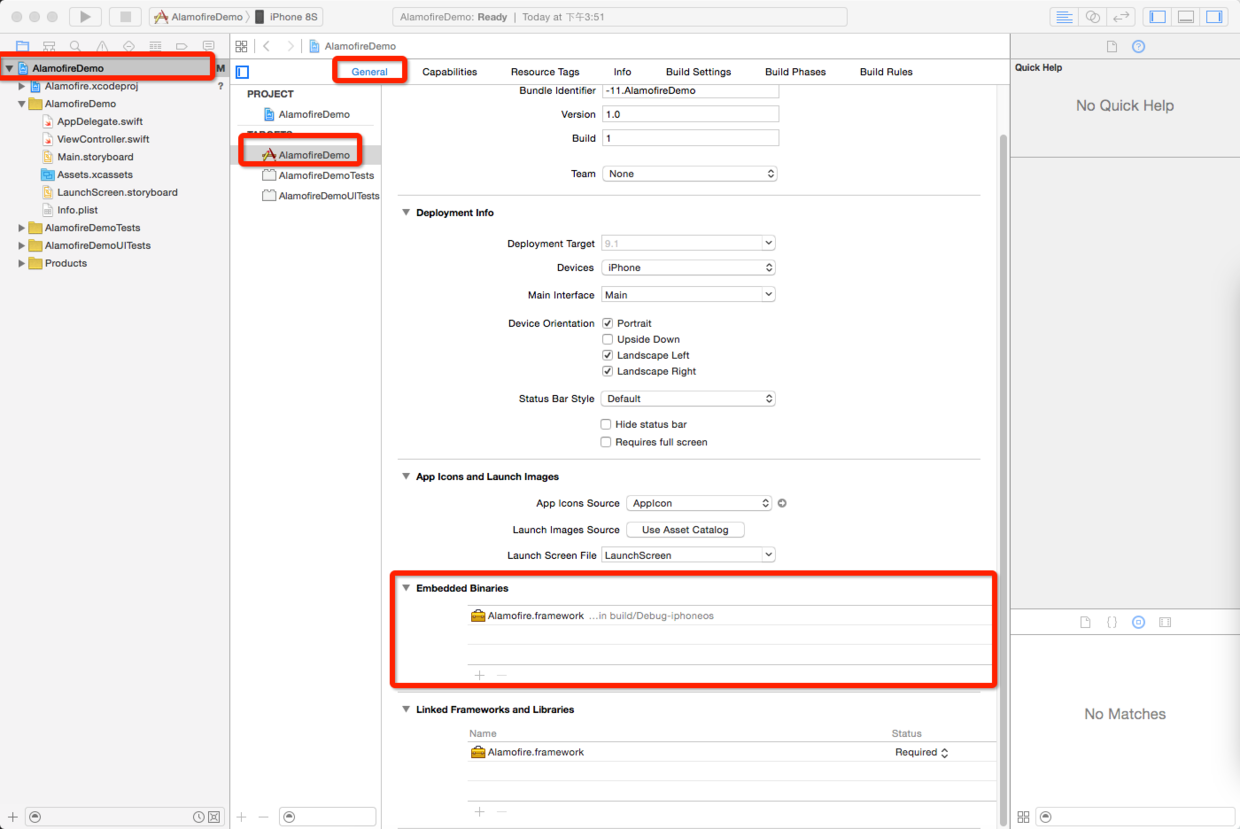Change the Alamofire.framework Required status
The height and width of the screenshot is (829, 1240).
click(x=922, y=752)
